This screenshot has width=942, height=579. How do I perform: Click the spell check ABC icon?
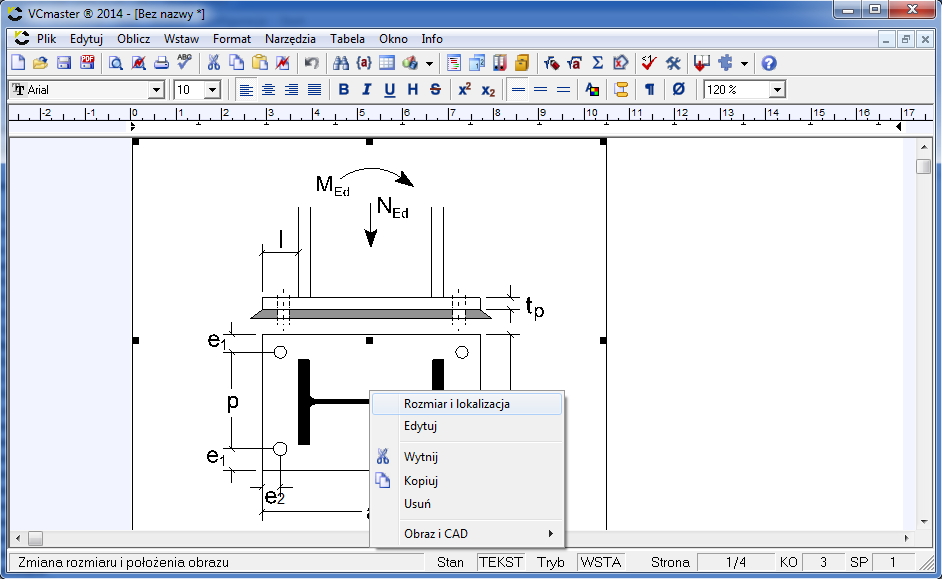(184, 63)
